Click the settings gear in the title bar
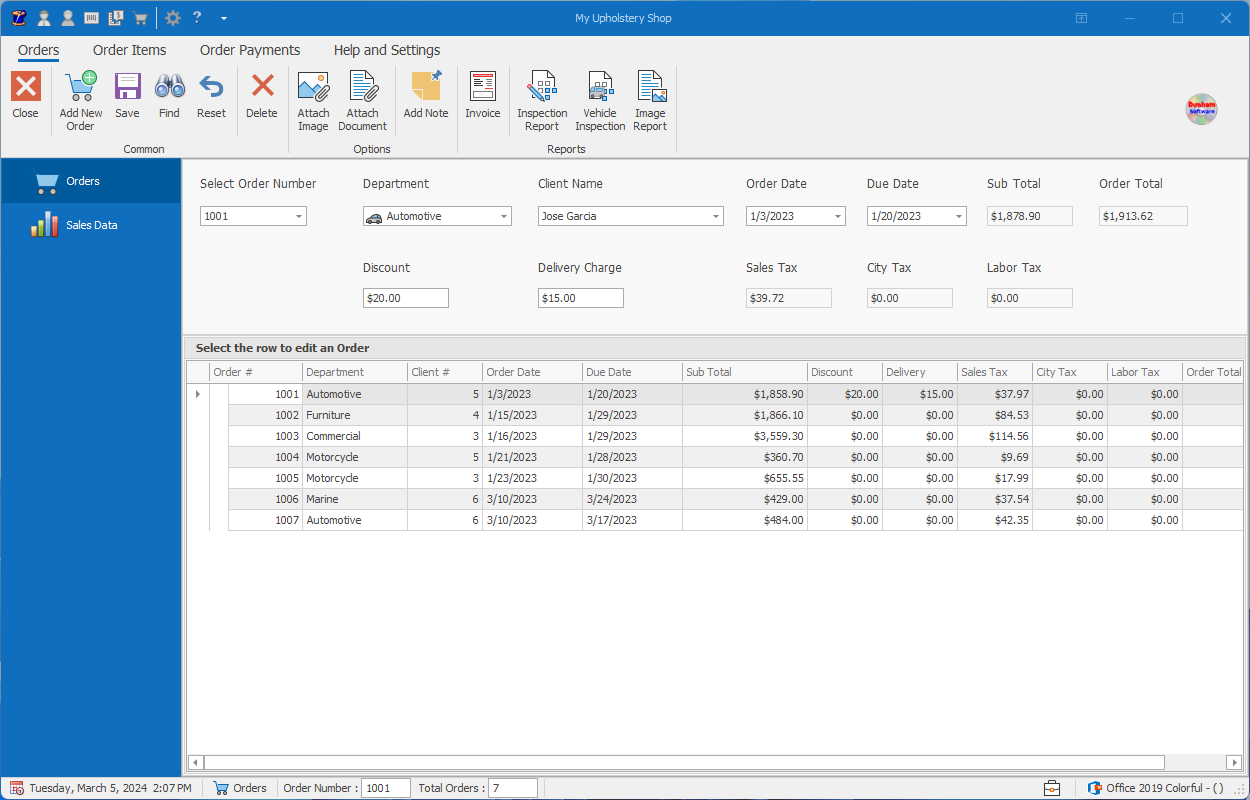This screenshot has width=1250, height=800. click(172, 17)
